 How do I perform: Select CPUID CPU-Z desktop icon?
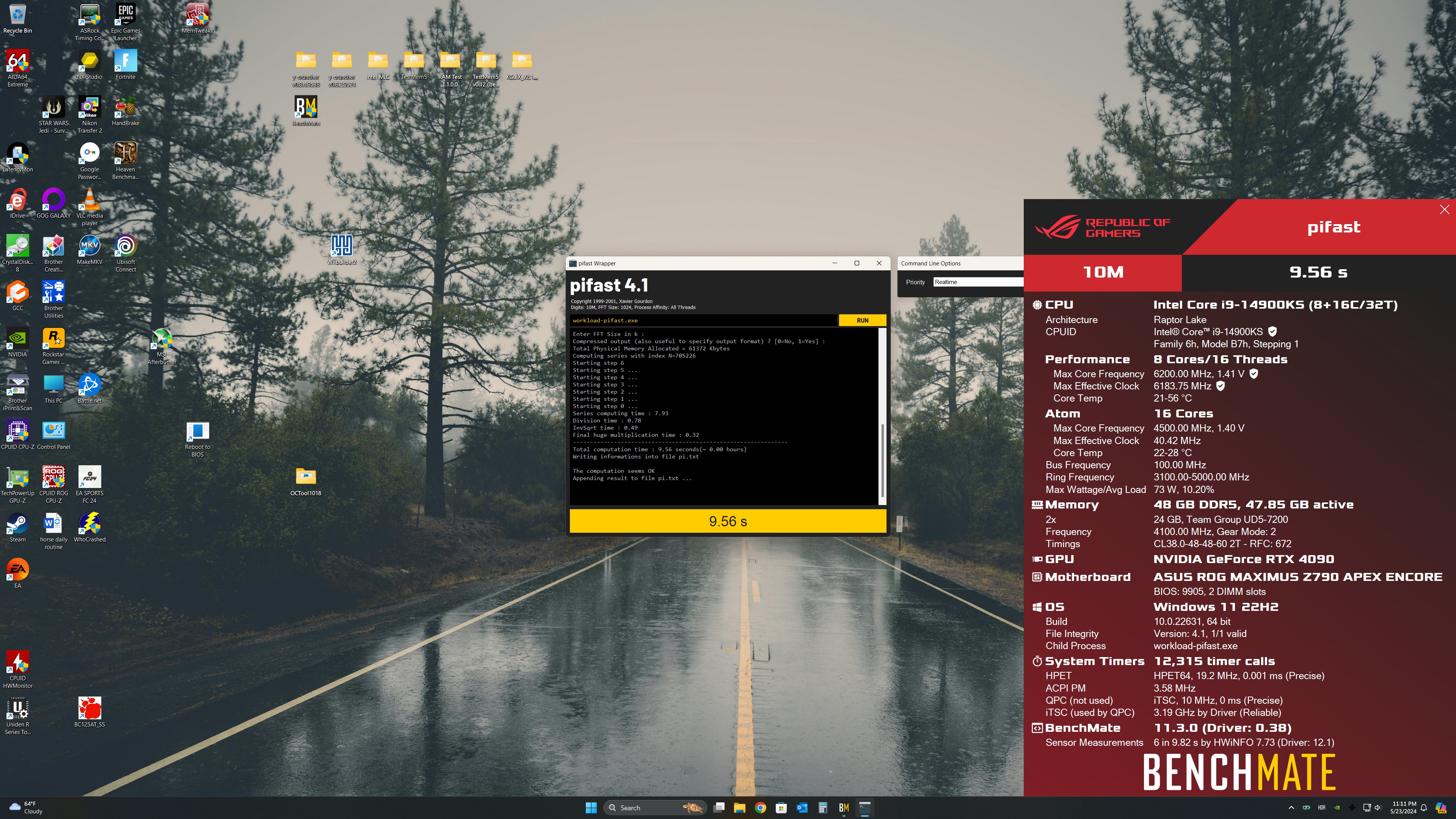17,435
